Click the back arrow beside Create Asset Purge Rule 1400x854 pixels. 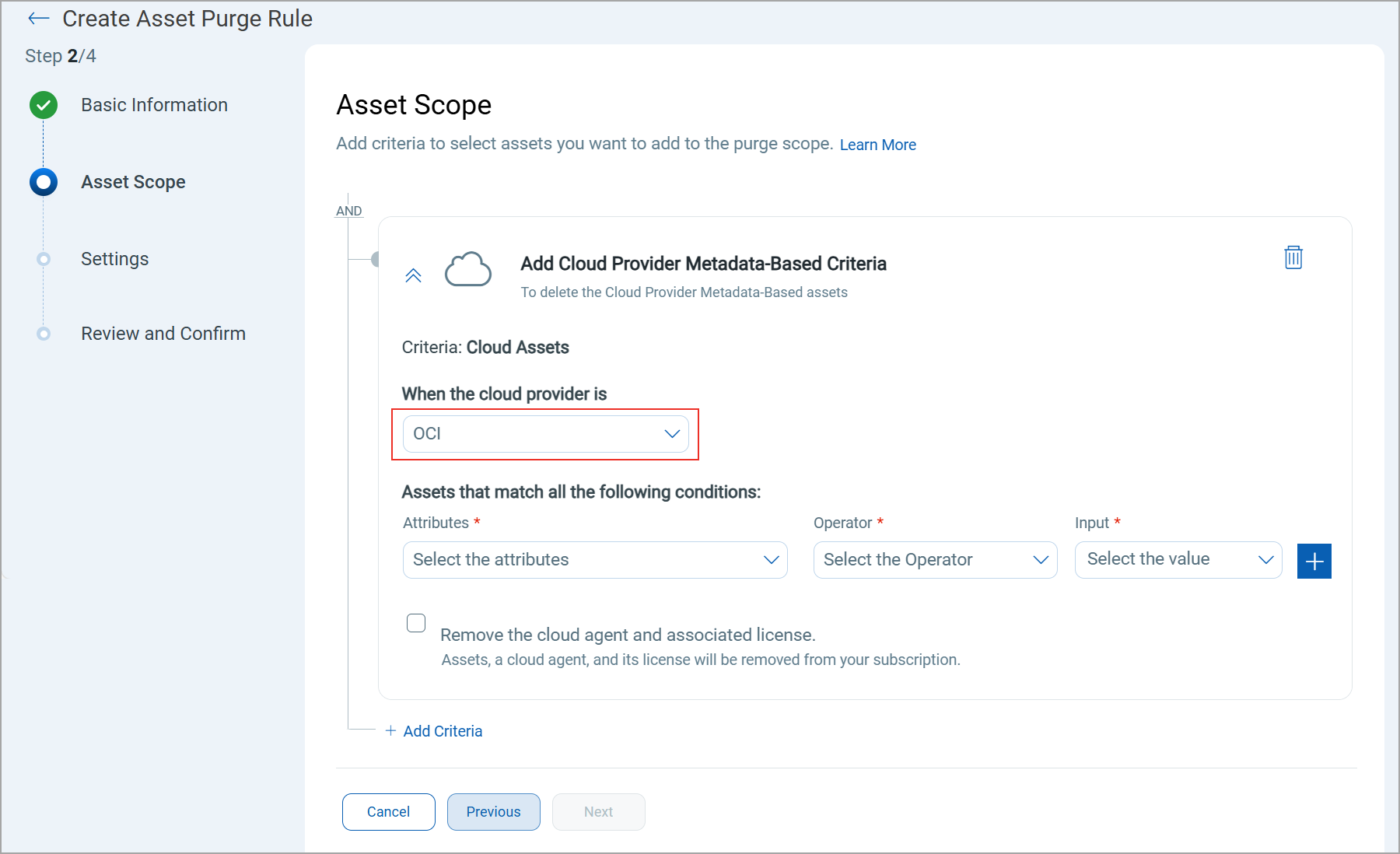pos(38,19)
